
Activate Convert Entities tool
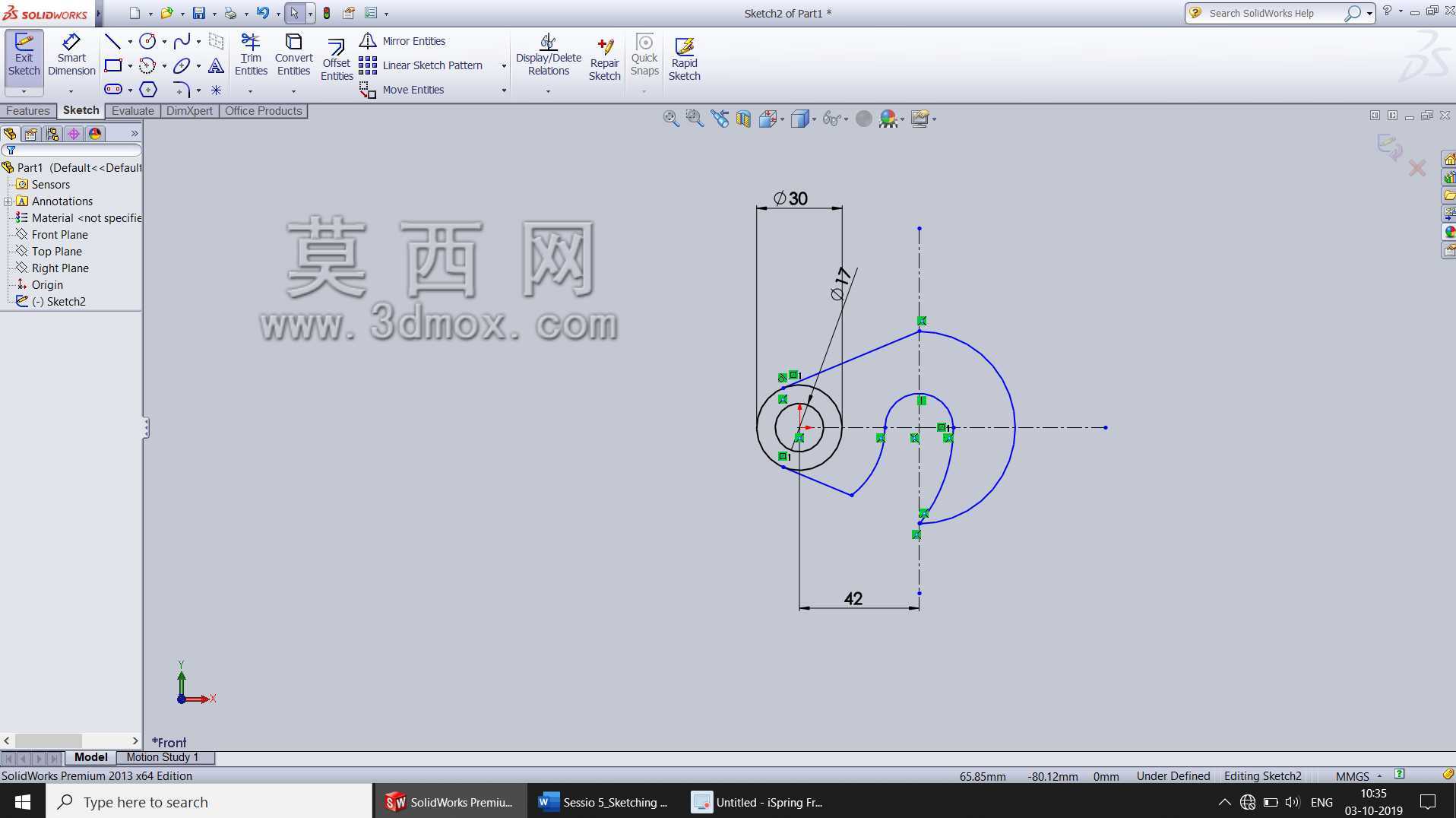click(293, 55)
